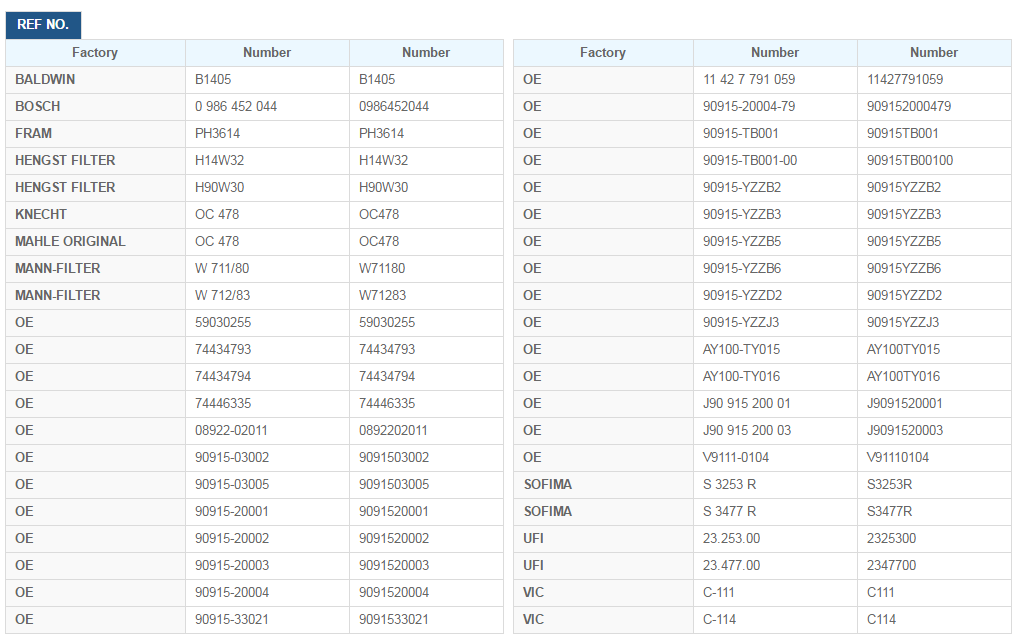
Task: Click number V9111-0104
Action: pos(736,457)
